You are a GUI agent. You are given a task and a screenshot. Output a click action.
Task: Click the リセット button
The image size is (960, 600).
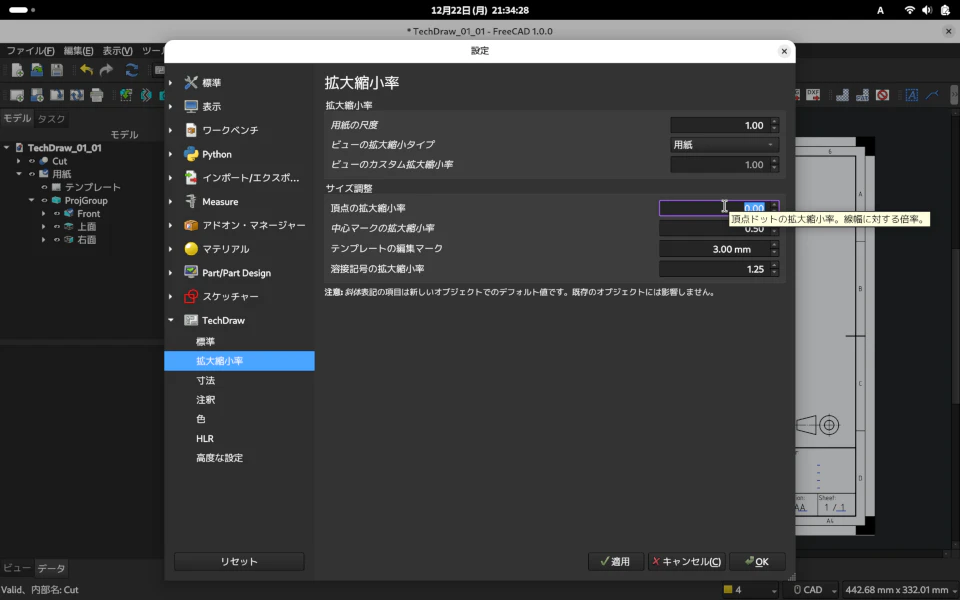pyautogui.click(x=239, y=561)
